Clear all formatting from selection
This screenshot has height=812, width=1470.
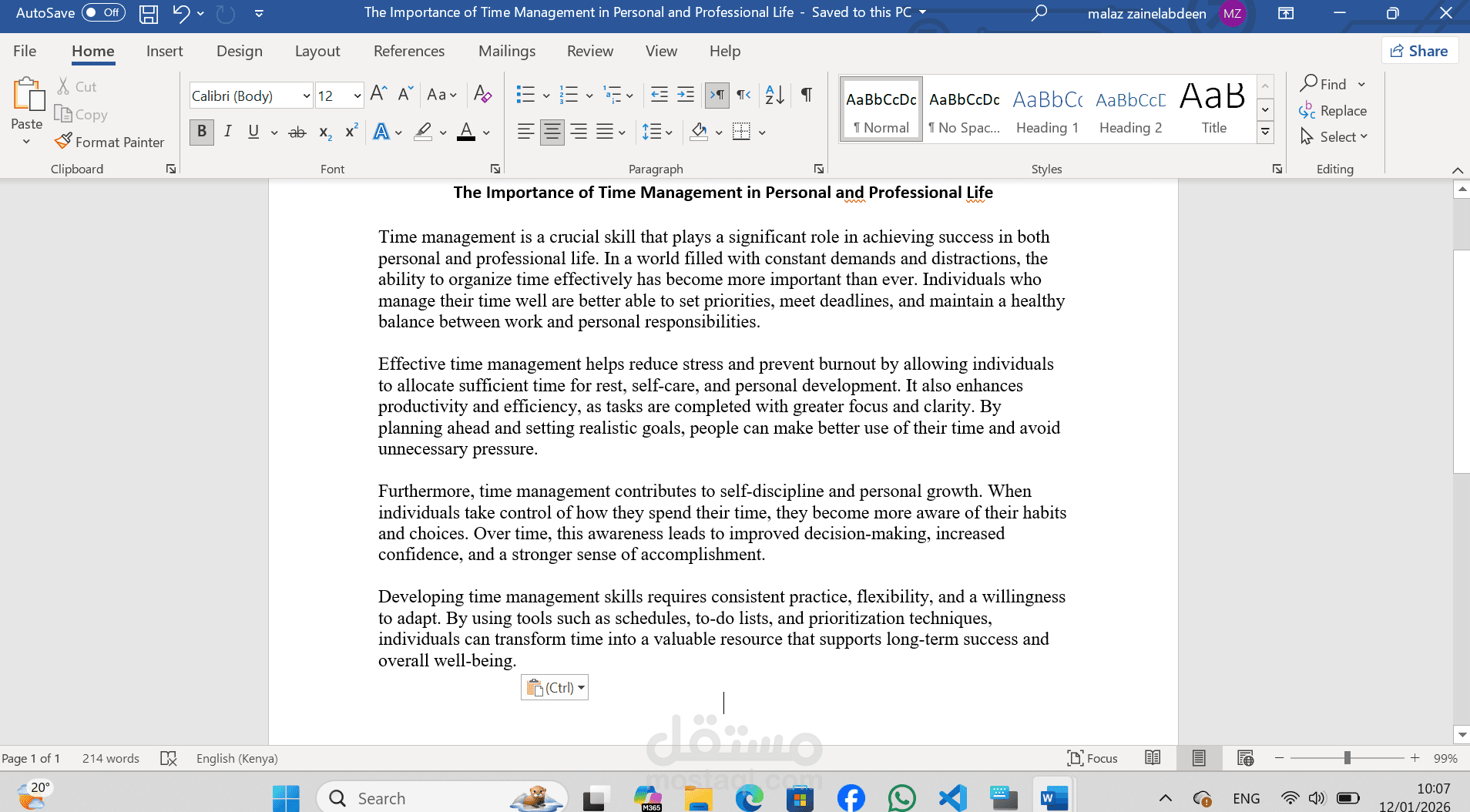[483, 95]
